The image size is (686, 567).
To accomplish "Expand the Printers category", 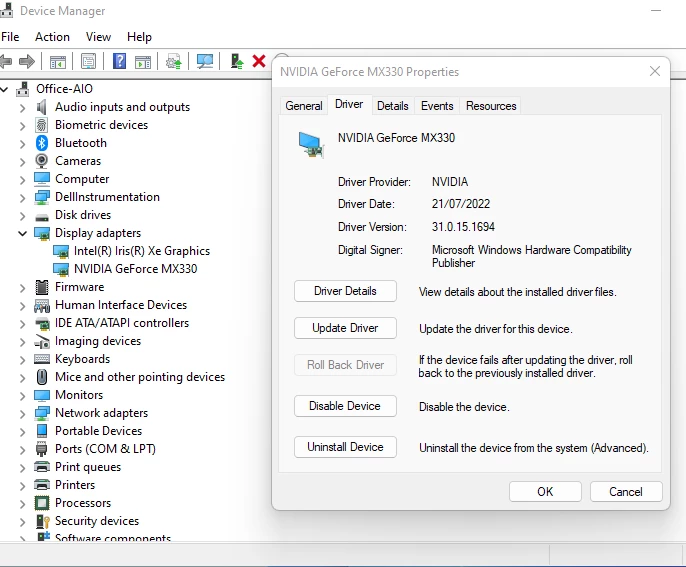I will [22, 485].
